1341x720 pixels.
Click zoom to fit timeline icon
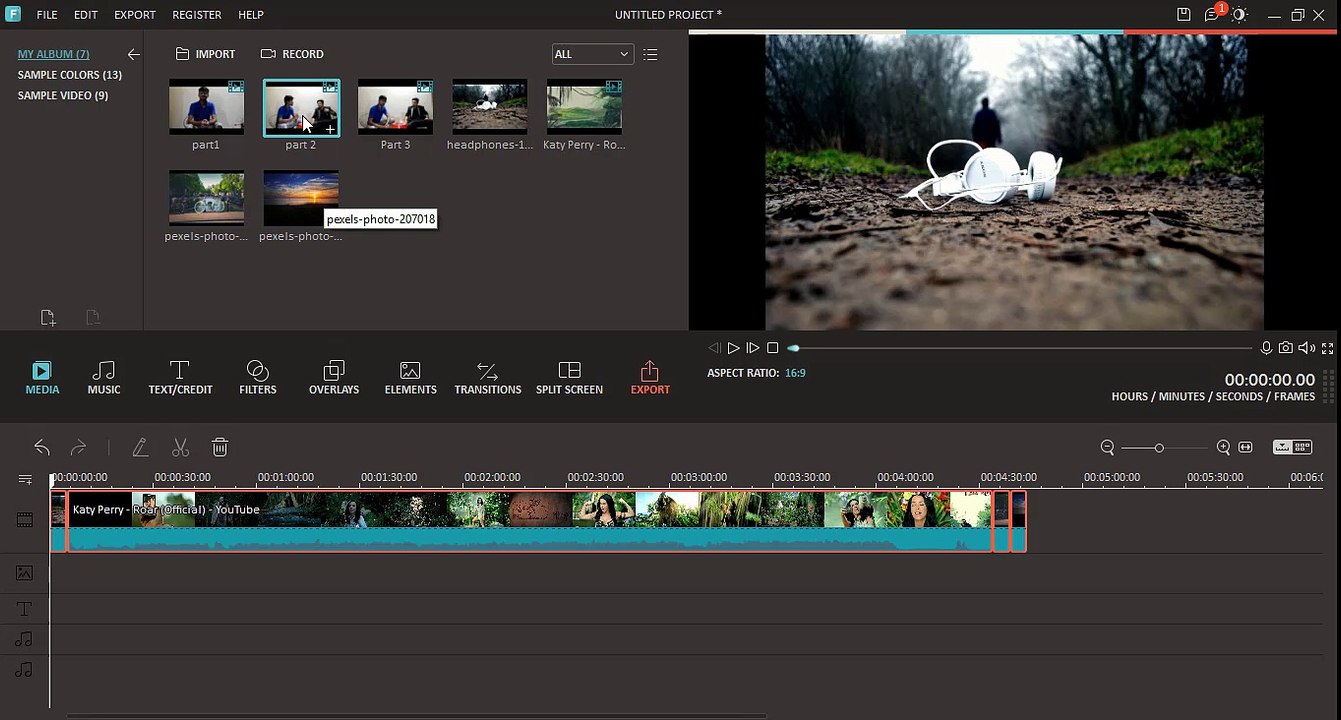(x=1246, y=447)
